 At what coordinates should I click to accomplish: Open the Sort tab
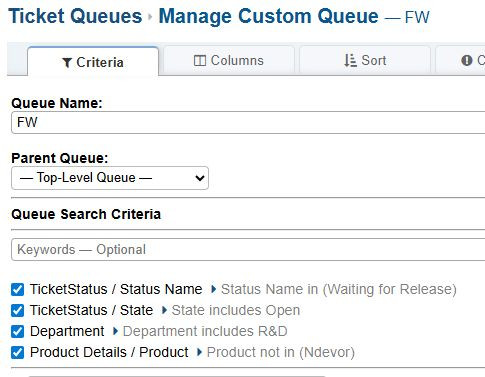[365, 60]
